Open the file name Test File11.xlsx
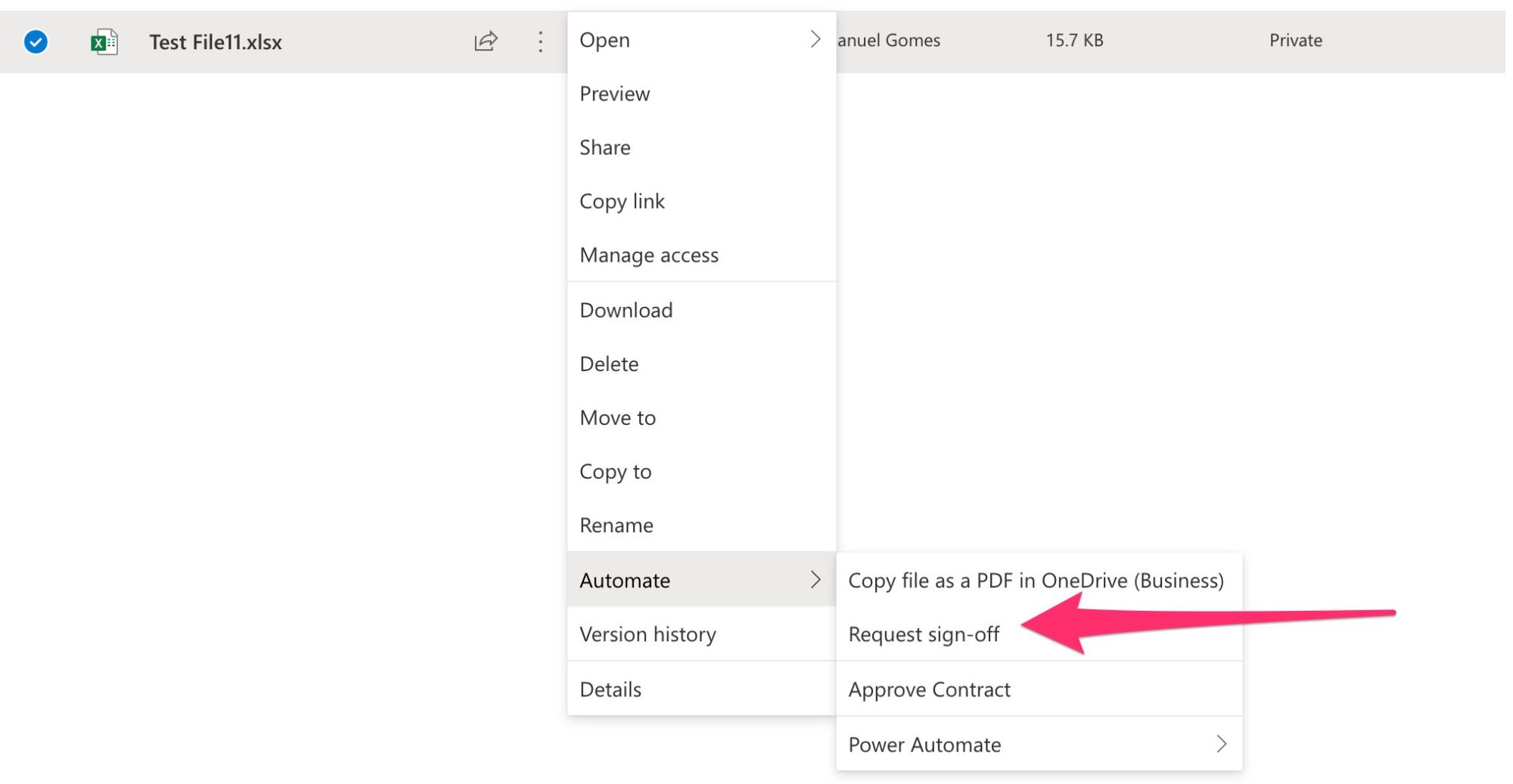Viewport: 1513px width, 784px height. [216, 42]
